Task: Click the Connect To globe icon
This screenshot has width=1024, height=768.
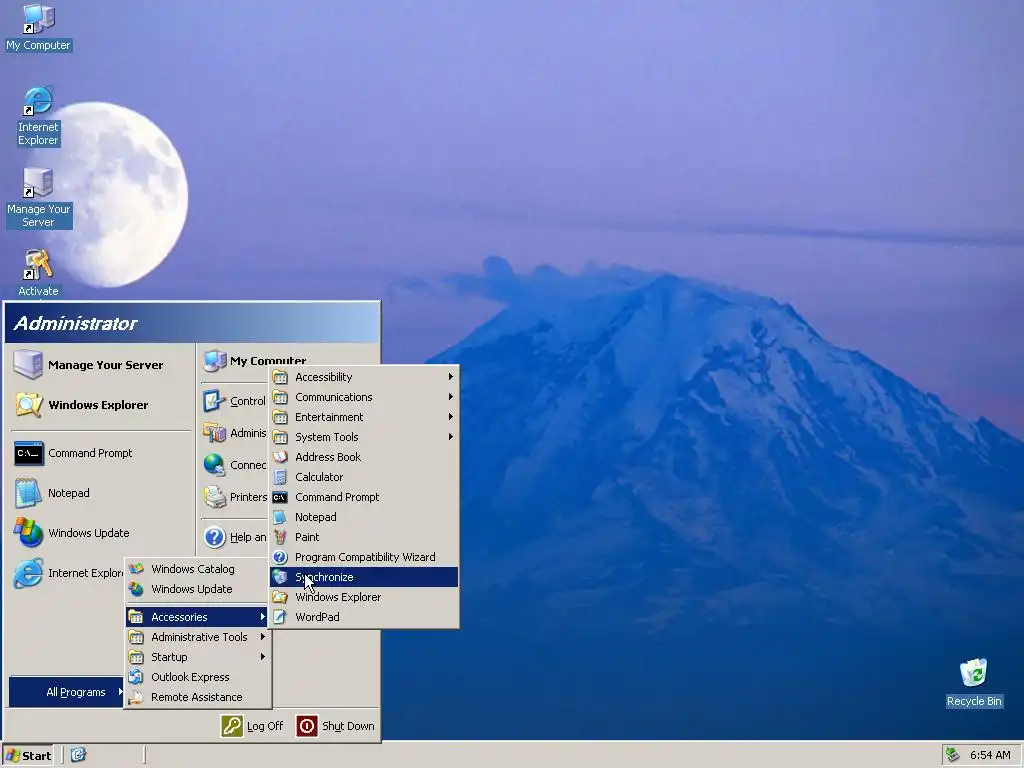Action: click(214, 465)
